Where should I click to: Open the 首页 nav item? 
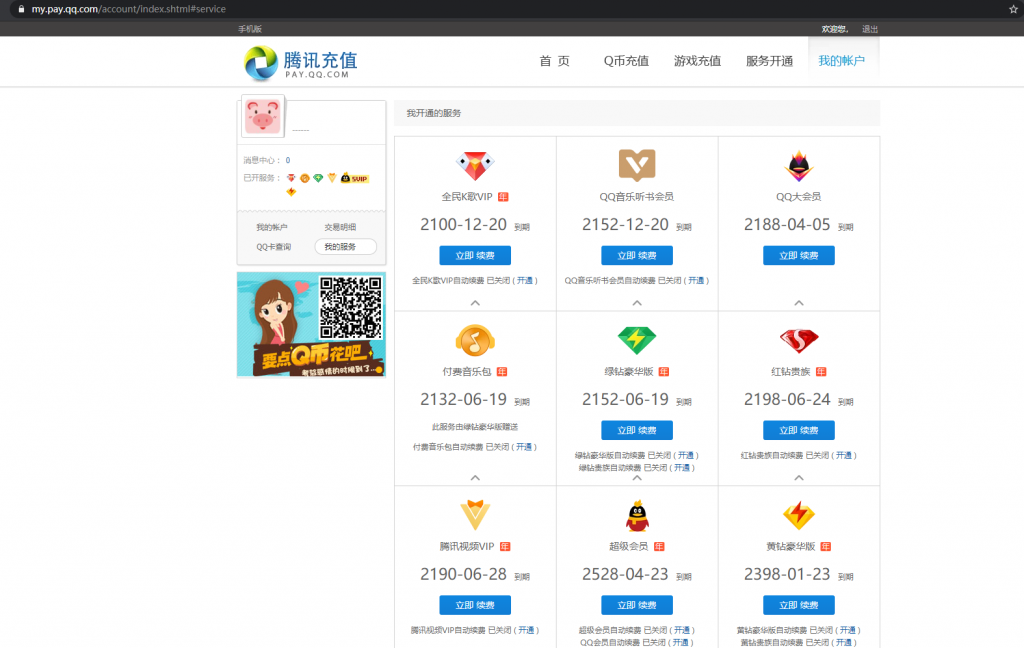pyautogui.click(x=554, y=61)
